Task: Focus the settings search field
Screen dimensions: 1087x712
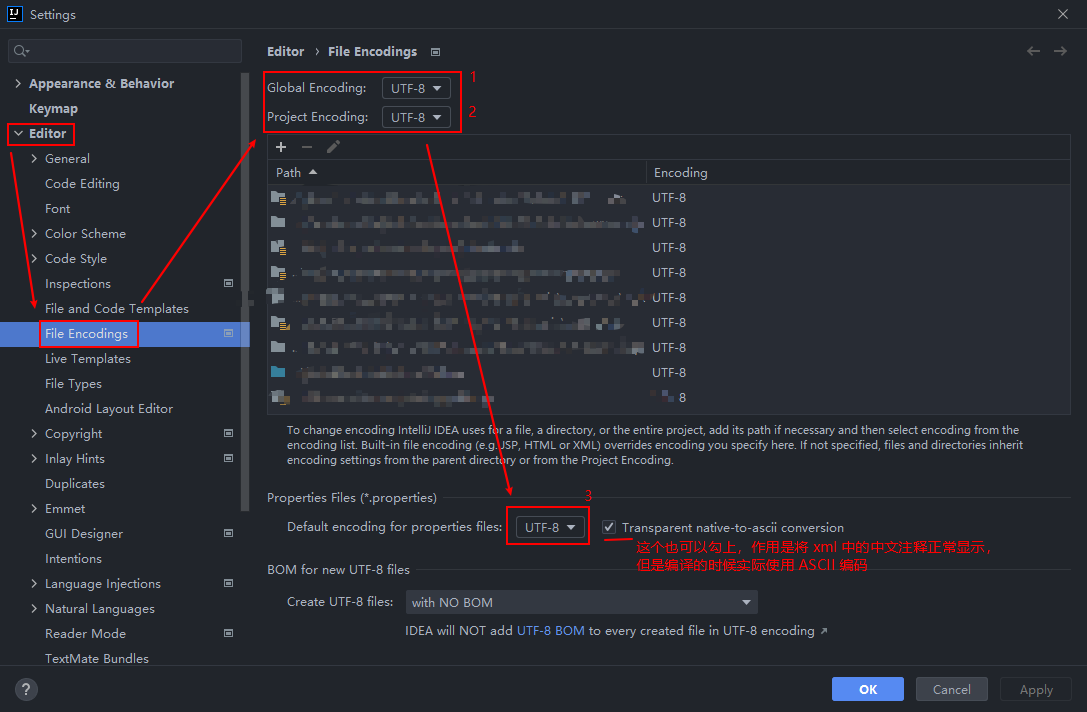Action: click(125, 51)
